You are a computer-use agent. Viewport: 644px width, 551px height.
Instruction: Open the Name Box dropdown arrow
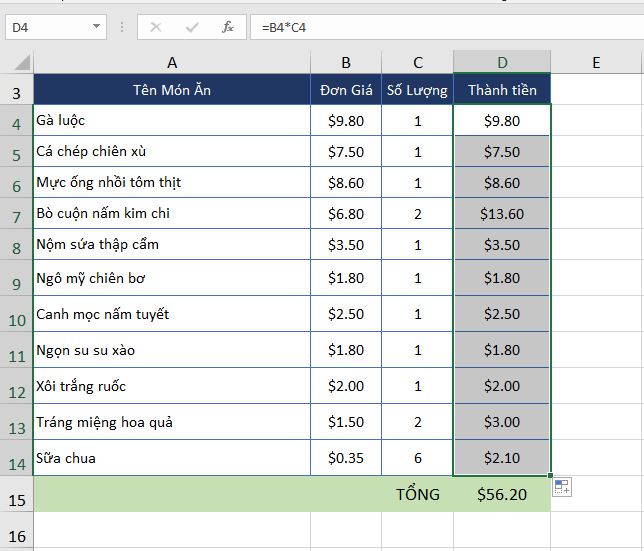click(97, 27)
